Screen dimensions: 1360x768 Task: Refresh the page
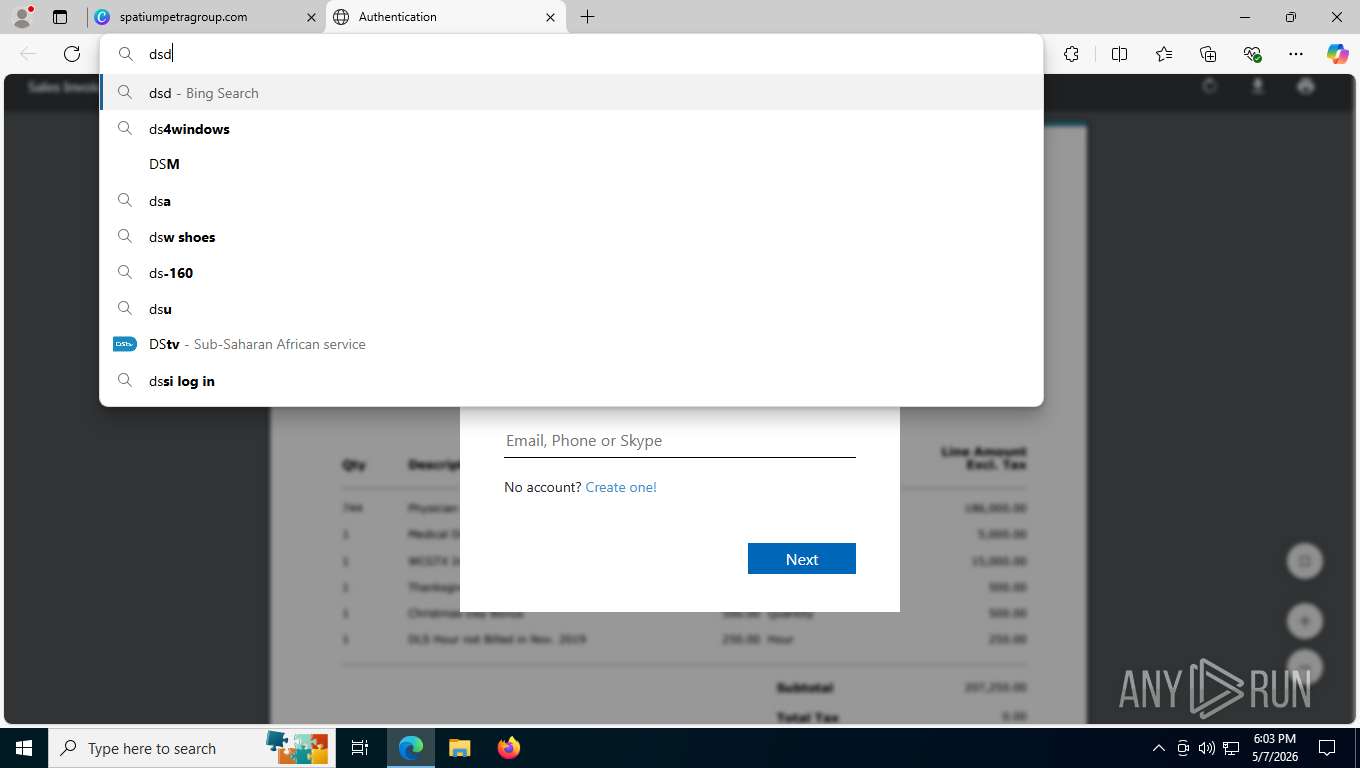72,54
